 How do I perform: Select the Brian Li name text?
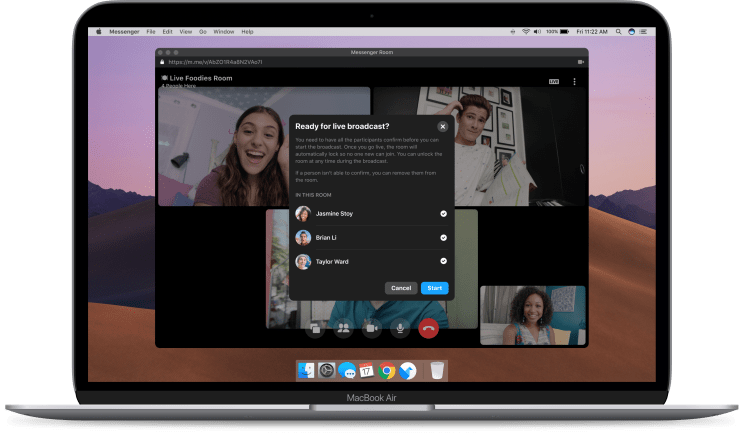click(x=326, y=238)
